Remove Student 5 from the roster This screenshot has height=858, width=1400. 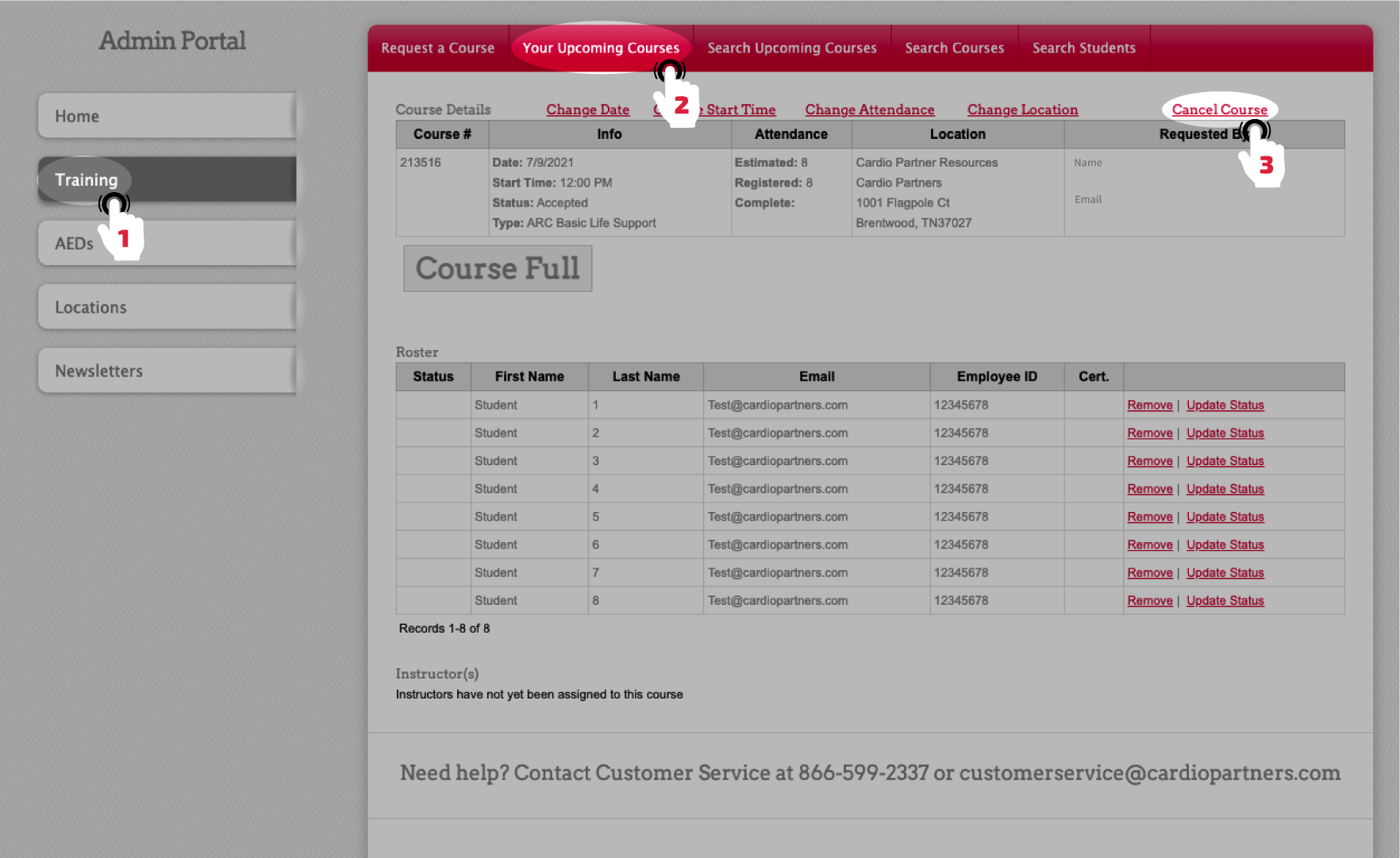(1149, 517)
